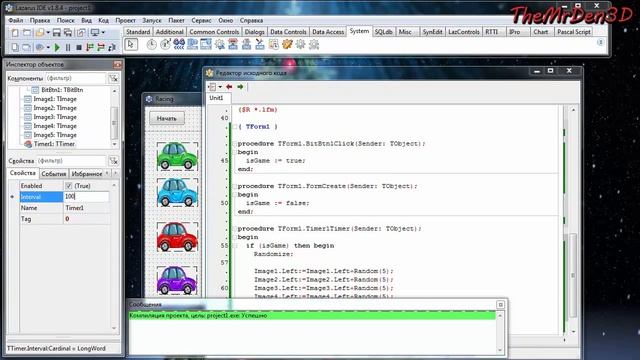Select the red car image on form
The height and width of the screenshot is (360, 640).
(177, 237)
